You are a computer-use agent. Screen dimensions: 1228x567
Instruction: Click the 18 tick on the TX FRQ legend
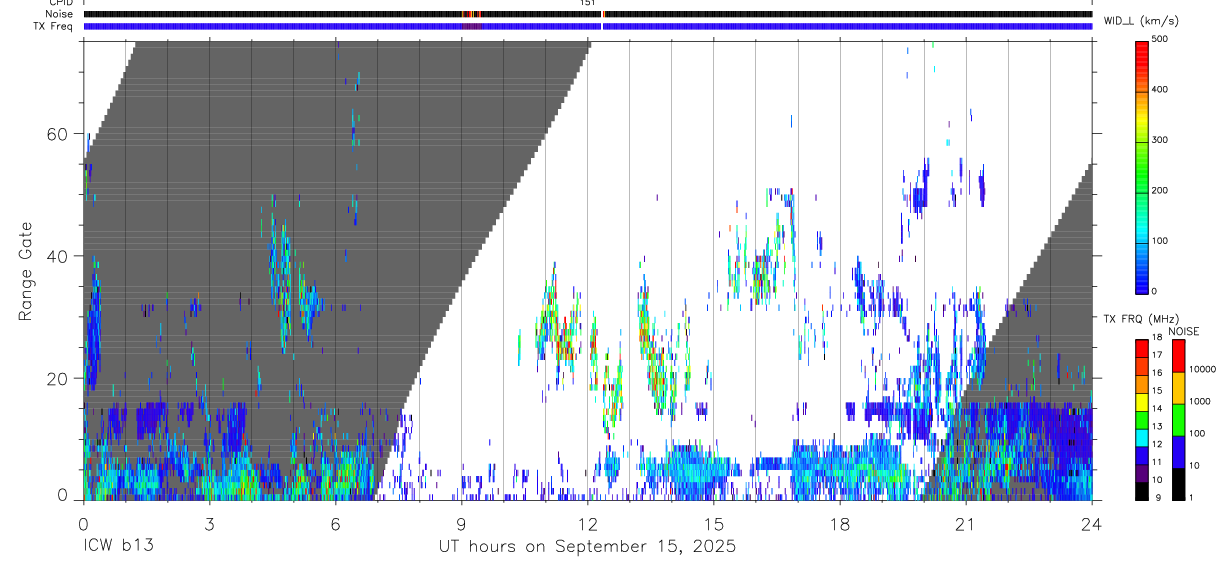[1156, 337]
